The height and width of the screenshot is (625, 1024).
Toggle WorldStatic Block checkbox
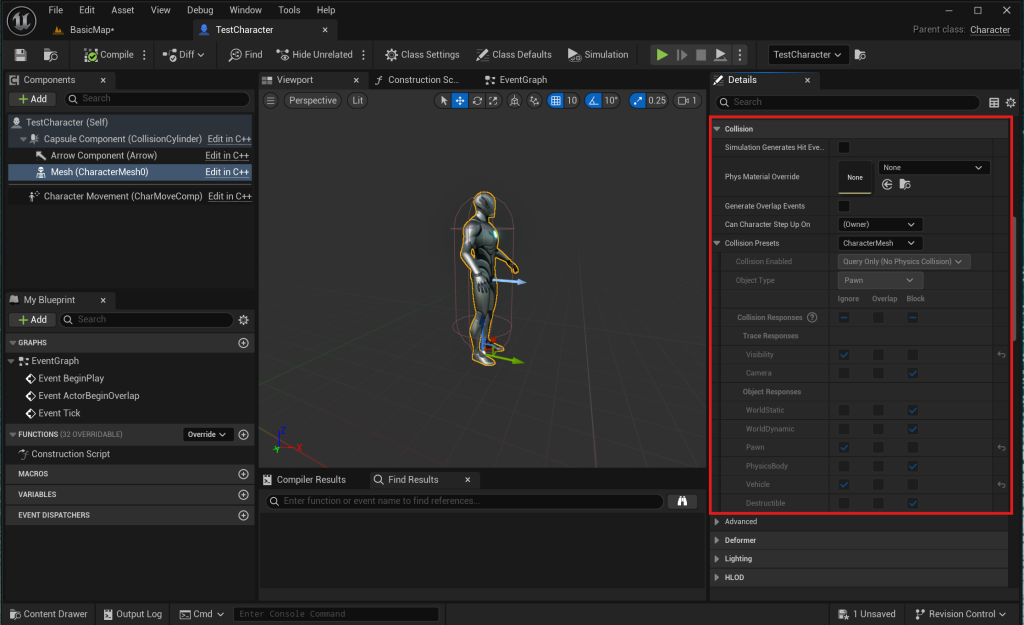pyautogui.click(x=912, y=410)
